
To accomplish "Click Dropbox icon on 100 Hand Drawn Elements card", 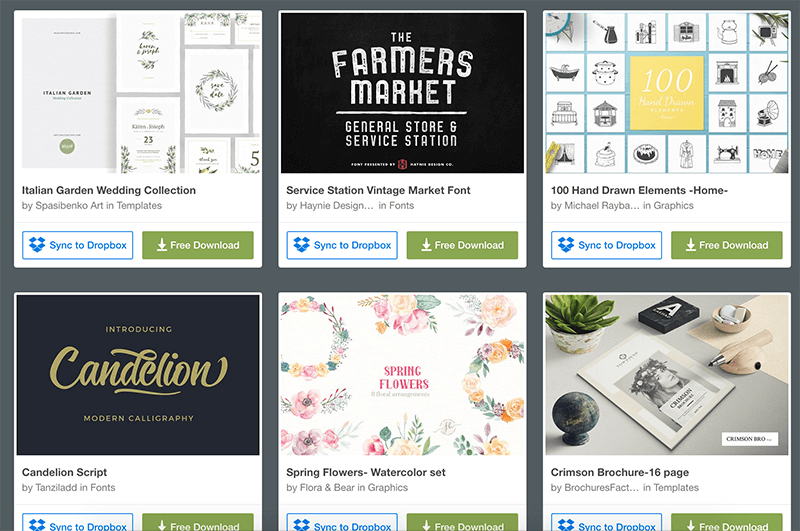I will click(x=566, y=245).
